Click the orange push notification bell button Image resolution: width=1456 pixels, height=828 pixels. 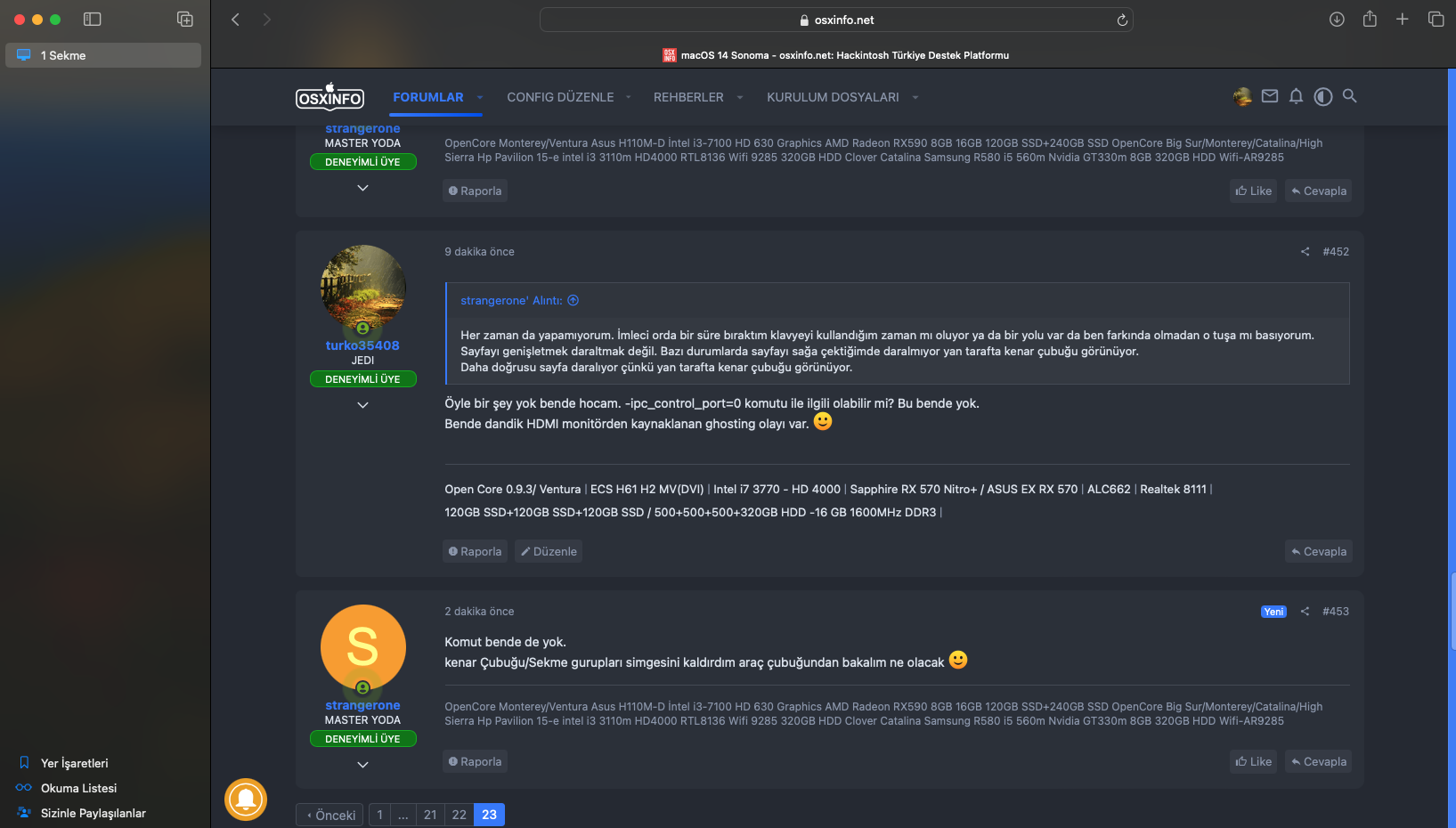click(246, 800)
